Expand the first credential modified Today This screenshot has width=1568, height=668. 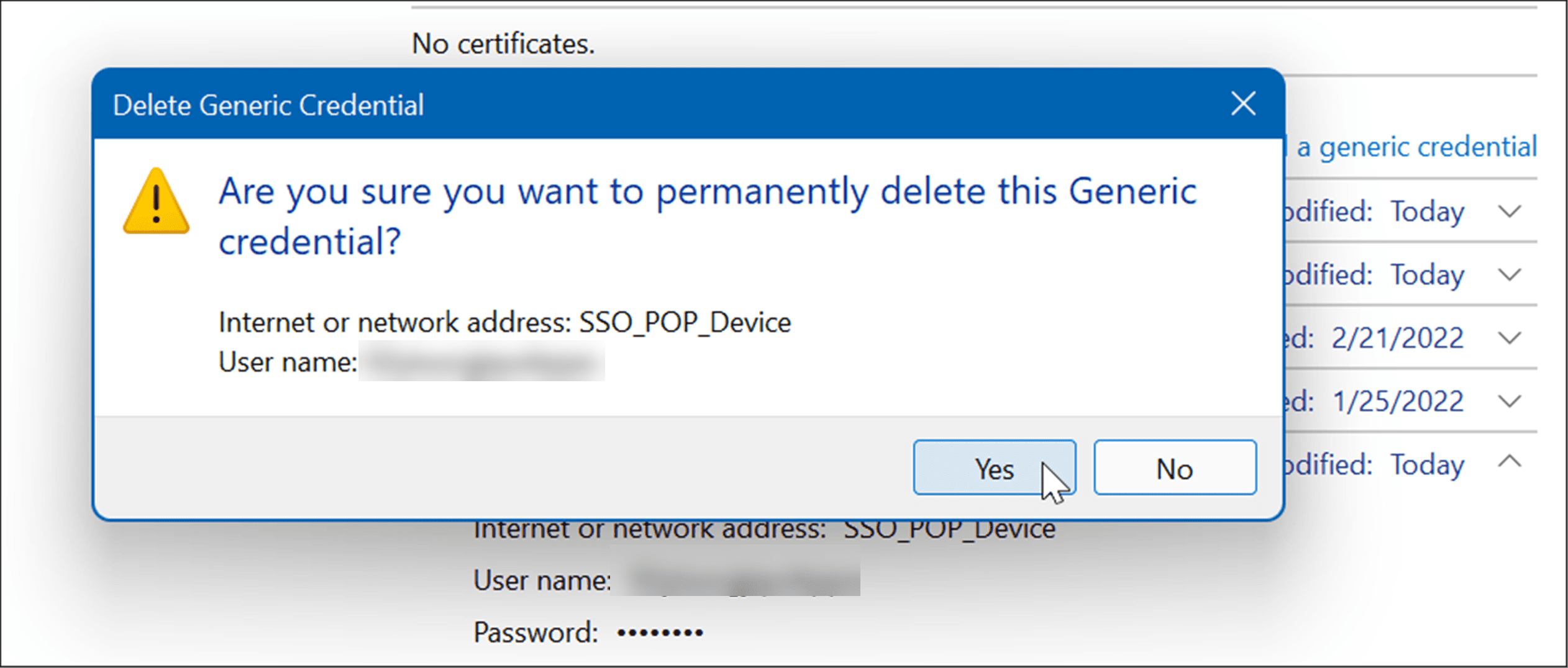[x=1508, y=212]
